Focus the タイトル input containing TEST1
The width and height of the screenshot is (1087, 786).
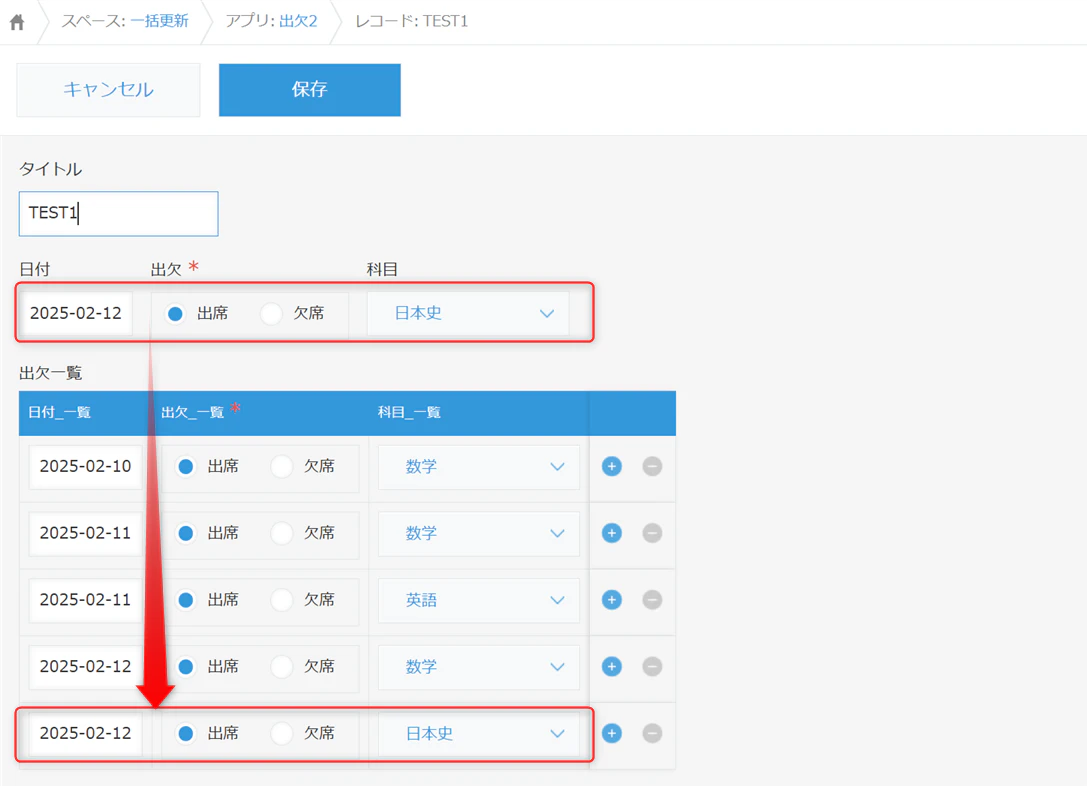(119, 213)
